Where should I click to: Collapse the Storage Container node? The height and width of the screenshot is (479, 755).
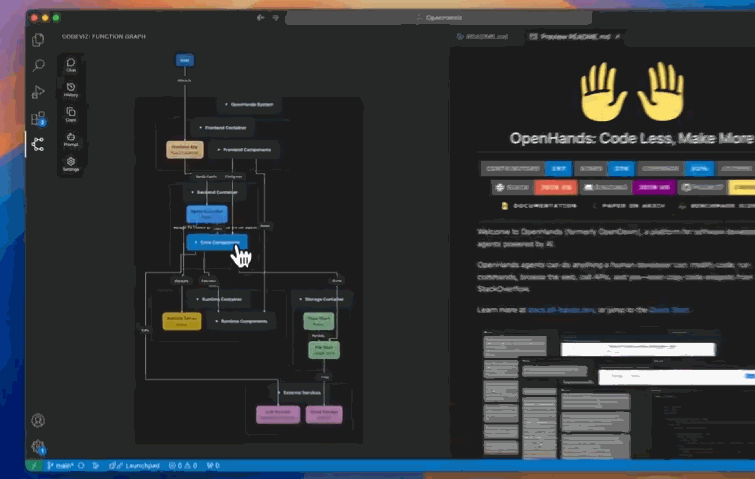tap(300, 298)
